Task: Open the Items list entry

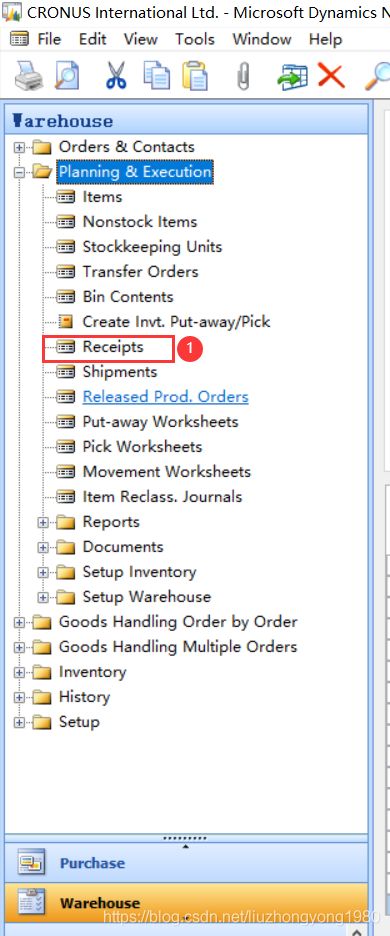Action: (102, 197)
